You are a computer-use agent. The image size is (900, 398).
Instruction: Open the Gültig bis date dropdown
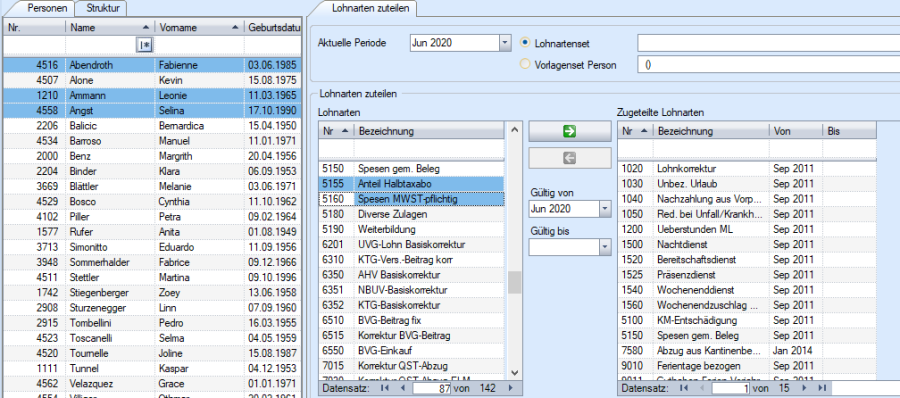[x=605, y=247]
